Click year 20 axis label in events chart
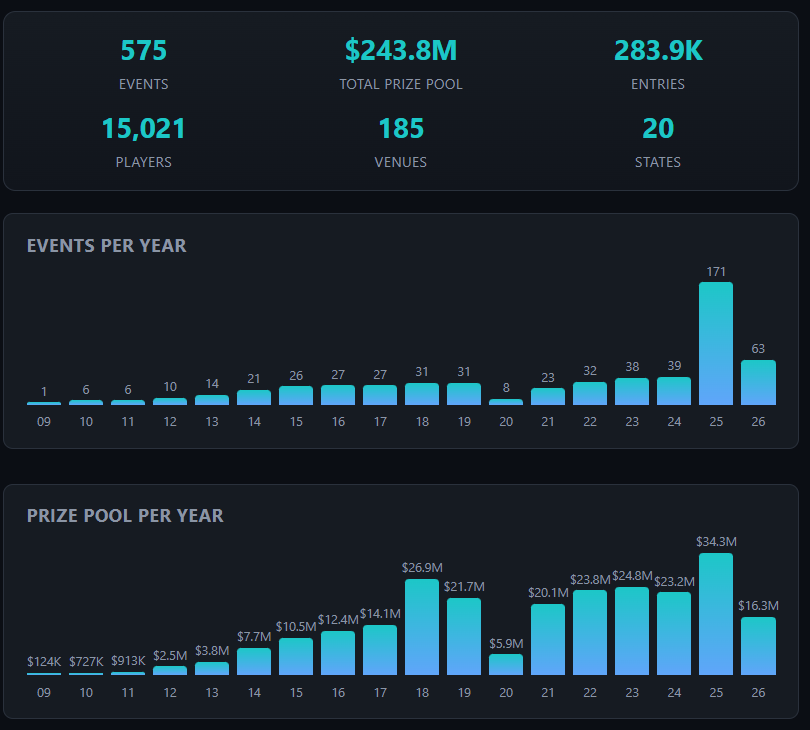The height and width of the screenshot is (730, 810). coord(506,422)
